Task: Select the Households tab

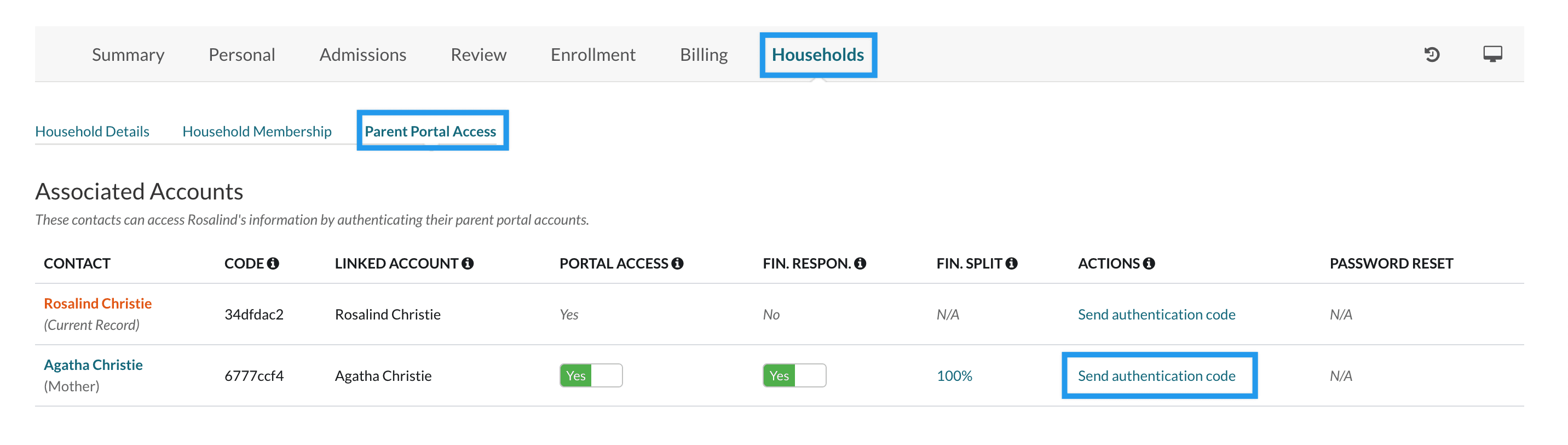Action: (817, 55)
